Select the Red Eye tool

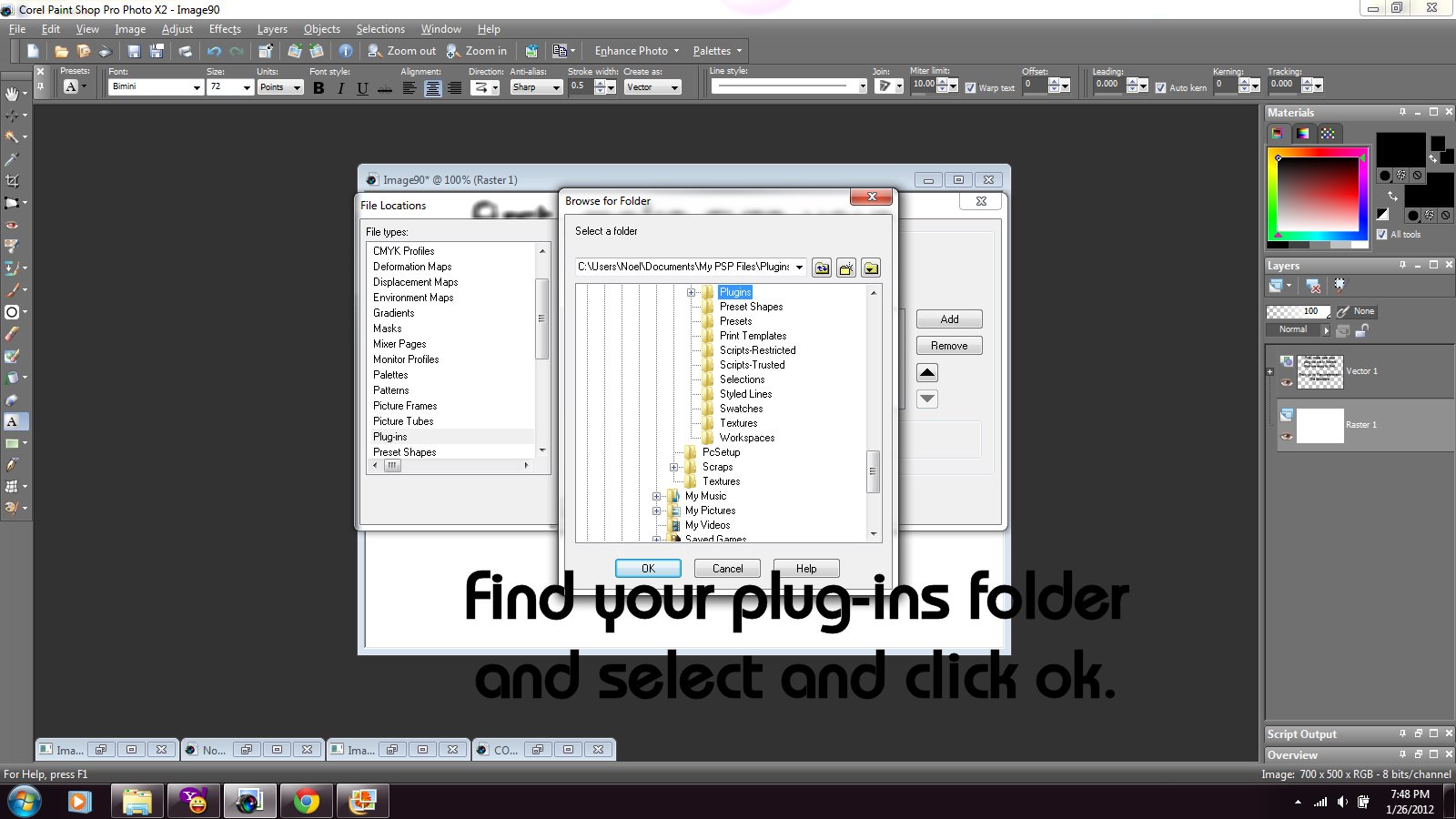[12, 224]
